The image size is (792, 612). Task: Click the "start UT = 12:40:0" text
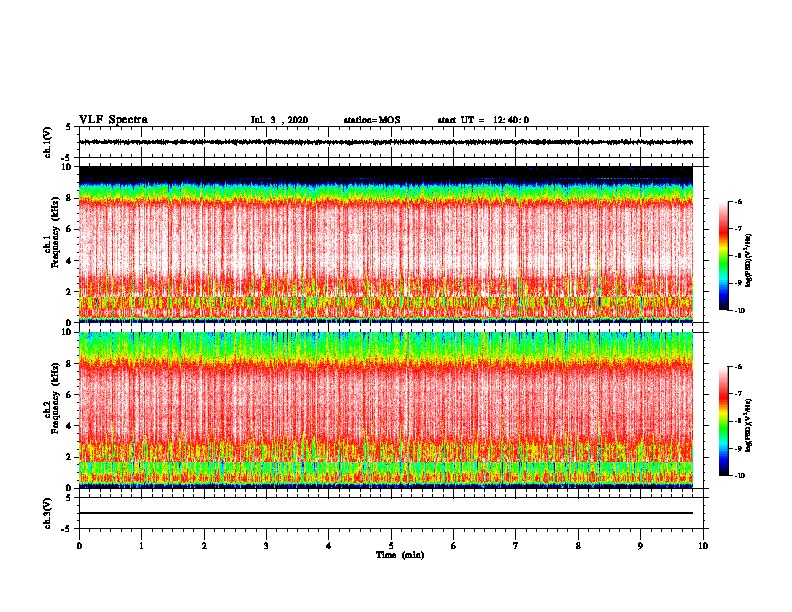(483, 120)
